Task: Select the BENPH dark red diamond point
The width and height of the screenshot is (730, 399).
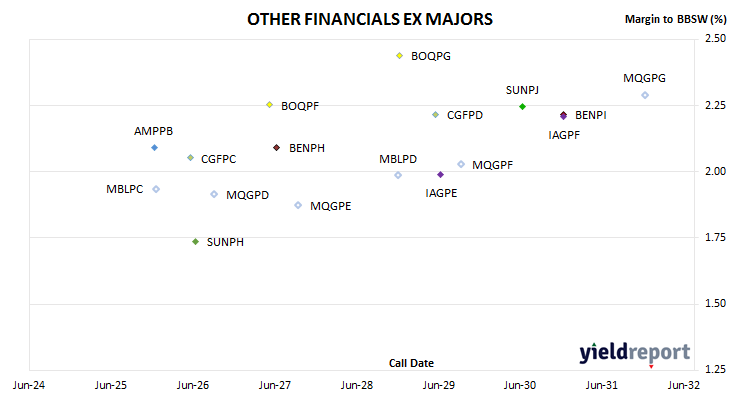Action: point(277,148)
